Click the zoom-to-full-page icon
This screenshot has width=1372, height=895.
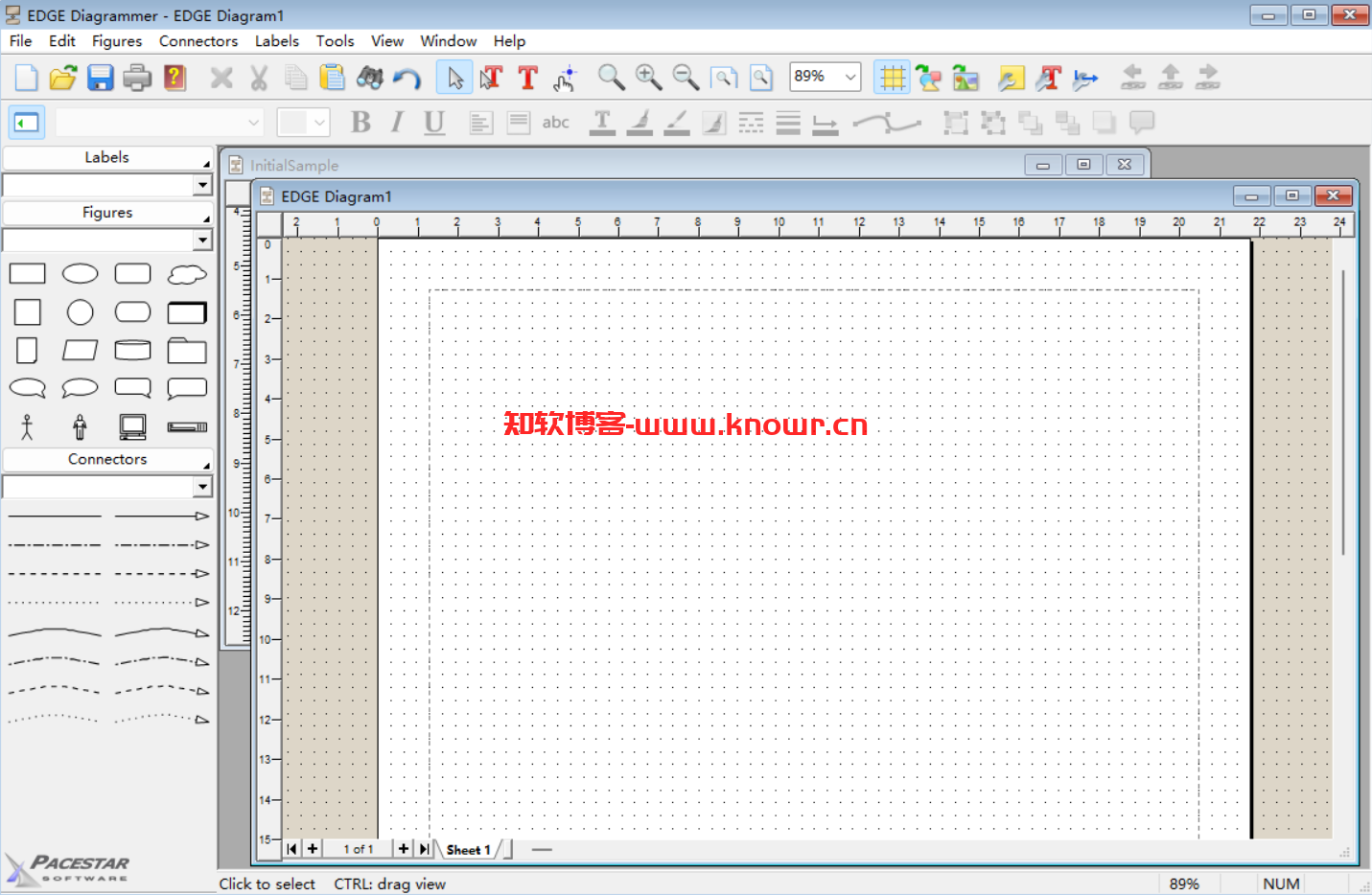761,78
